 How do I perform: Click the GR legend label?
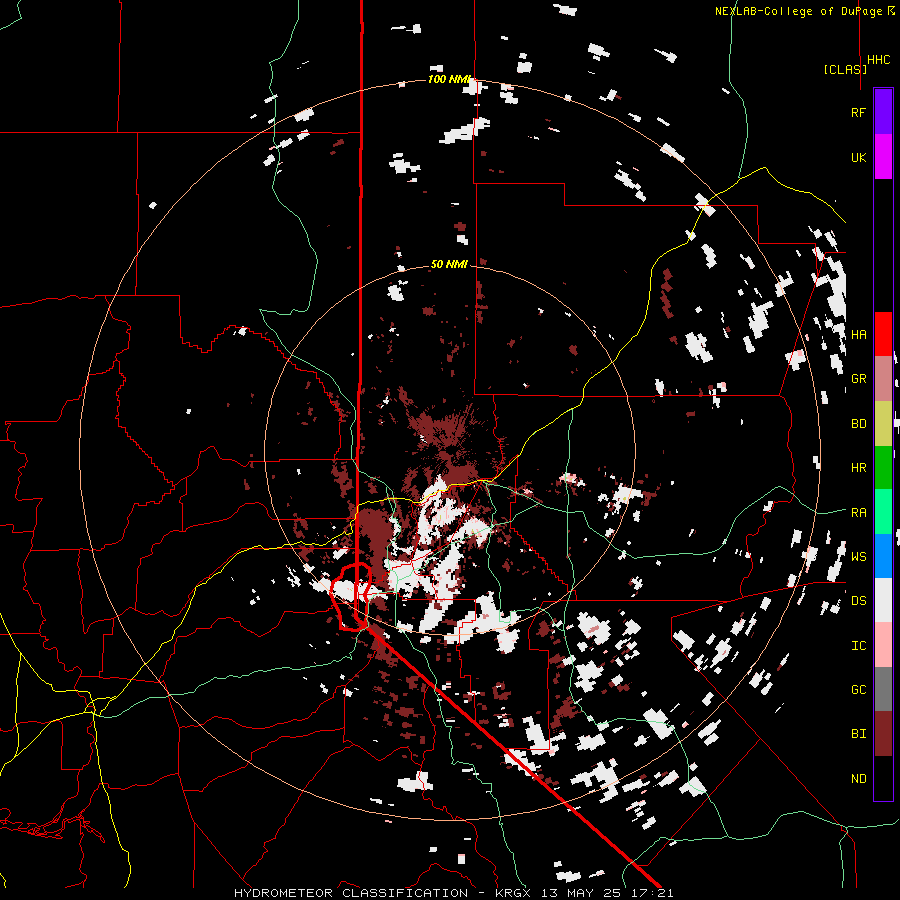[x=858, y=379]
